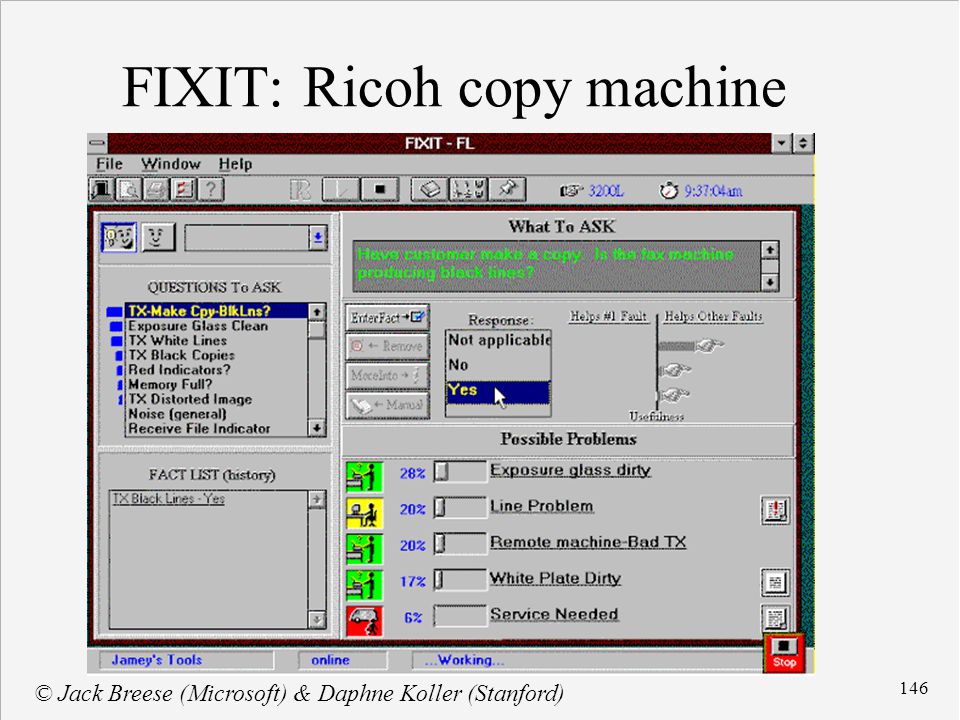Viewport: 960px width, 720px height.
Task: Click the red van icon for Service Needed
Action: [x=364, y=621]
